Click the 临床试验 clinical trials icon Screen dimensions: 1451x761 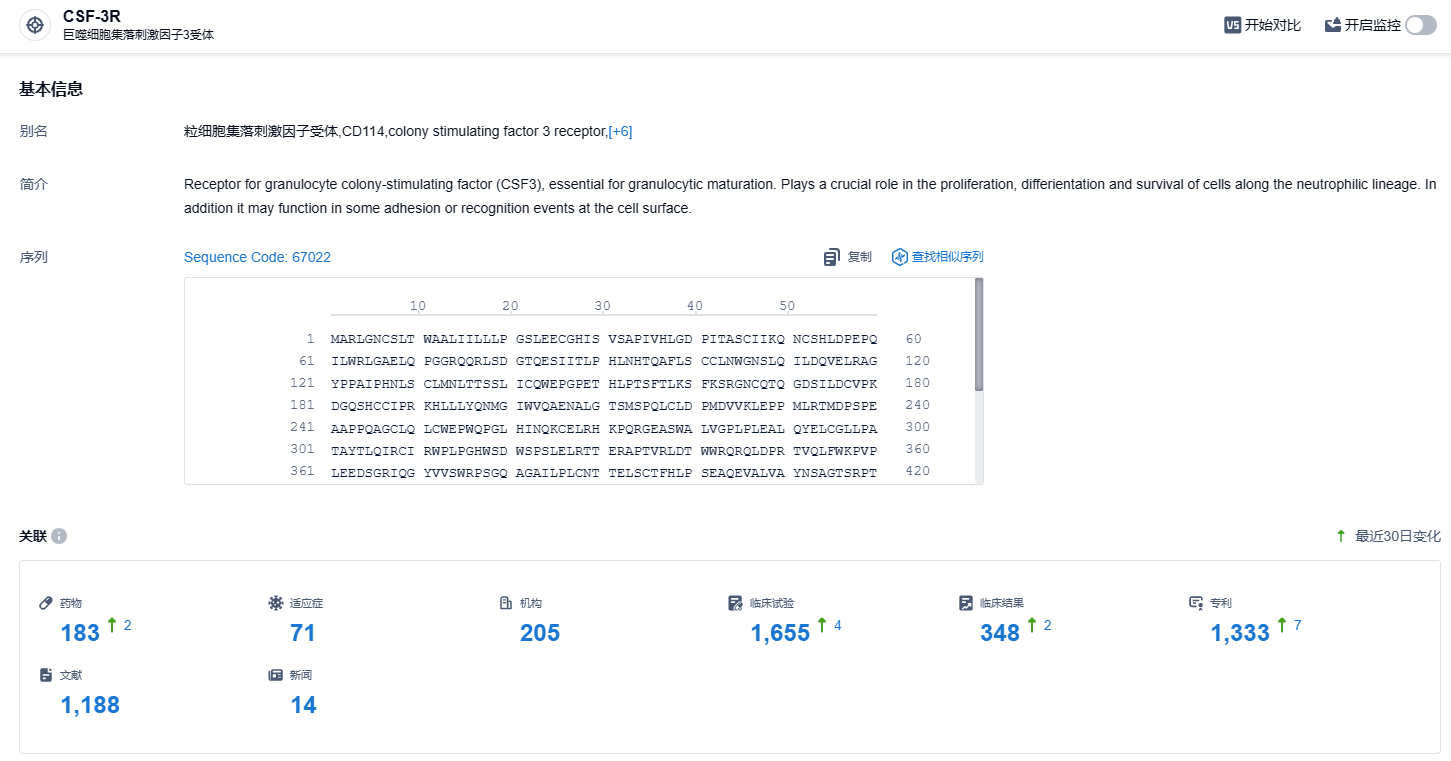[735, 603]
